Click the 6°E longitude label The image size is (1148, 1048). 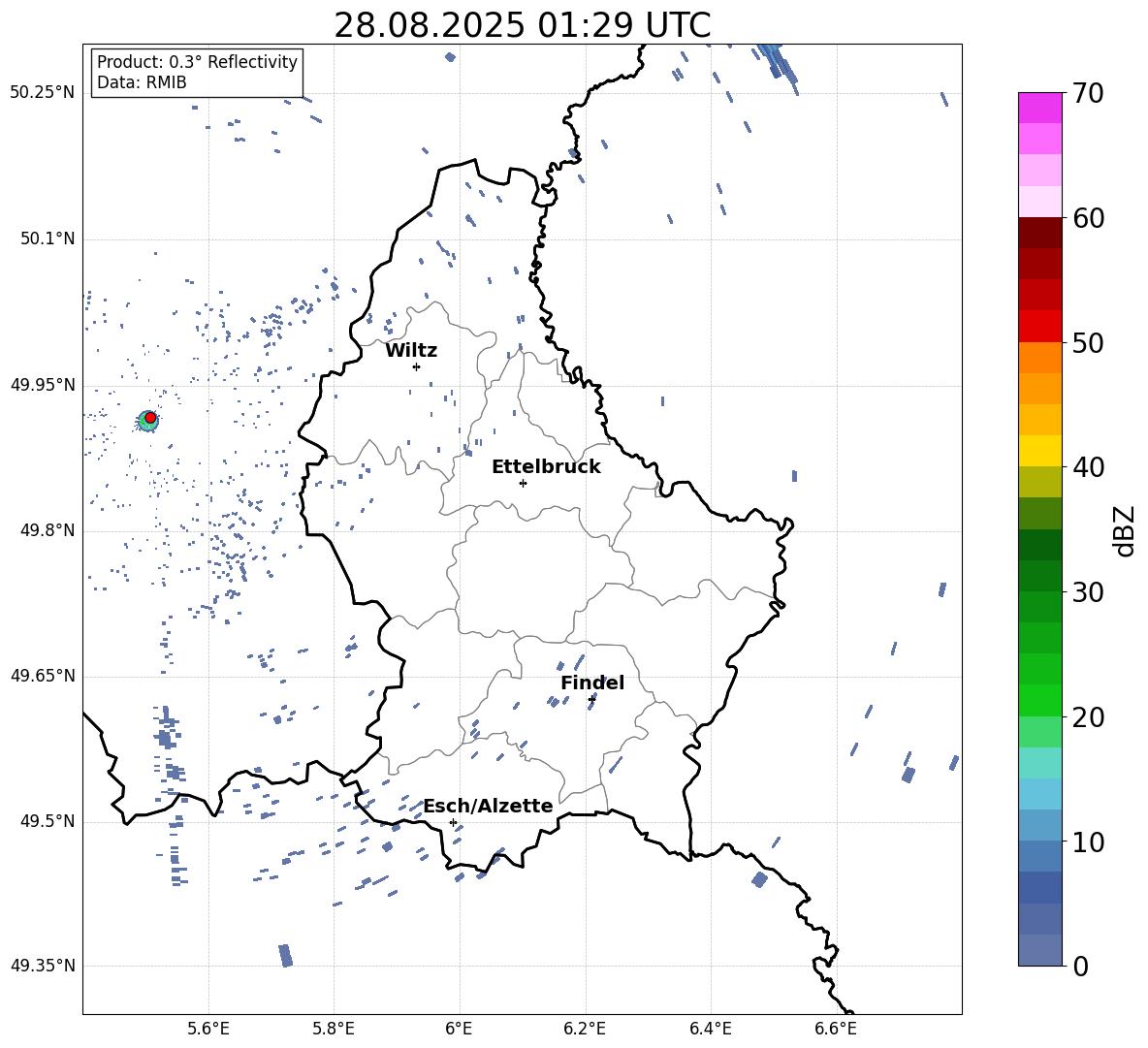(459, 1029)
